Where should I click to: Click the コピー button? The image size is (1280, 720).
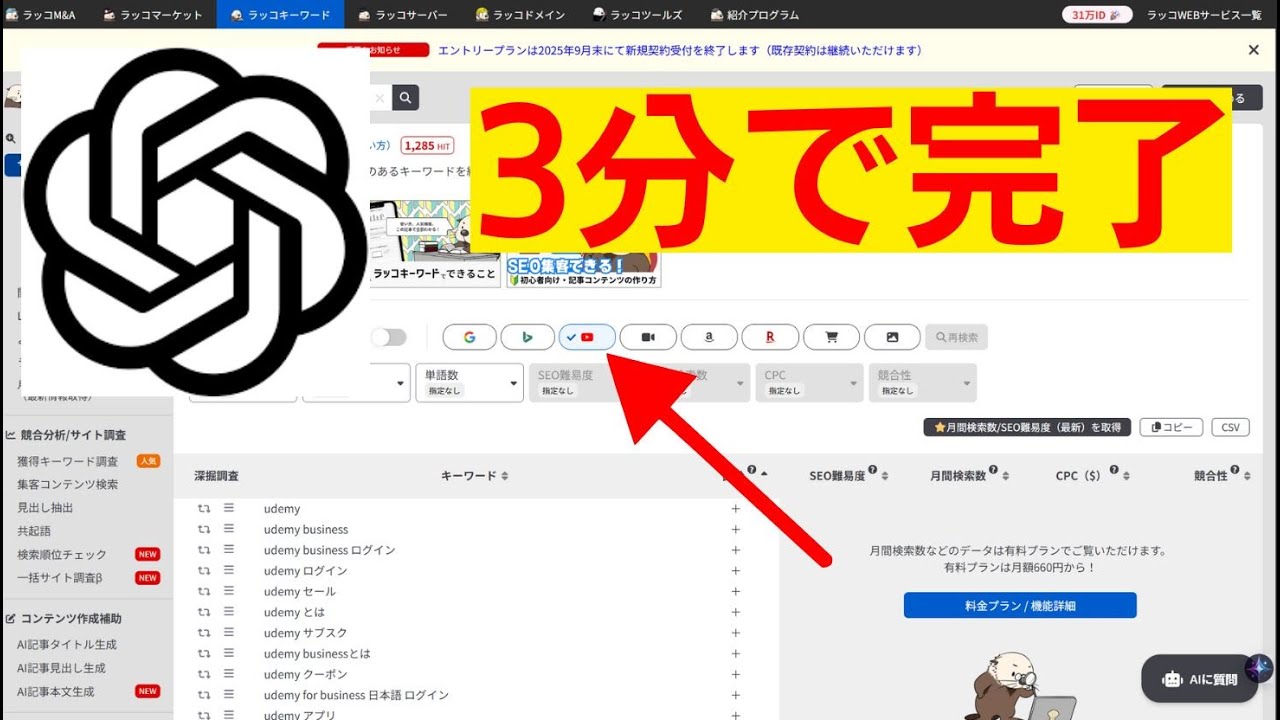click(1172, 427)
